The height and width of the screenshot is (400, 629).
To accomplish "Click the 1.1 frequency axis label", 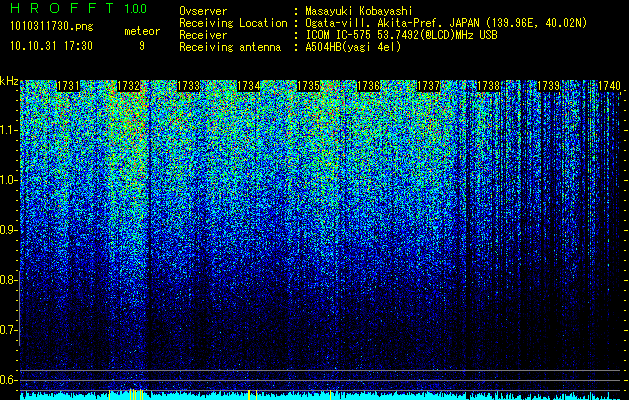I will 8,130.
